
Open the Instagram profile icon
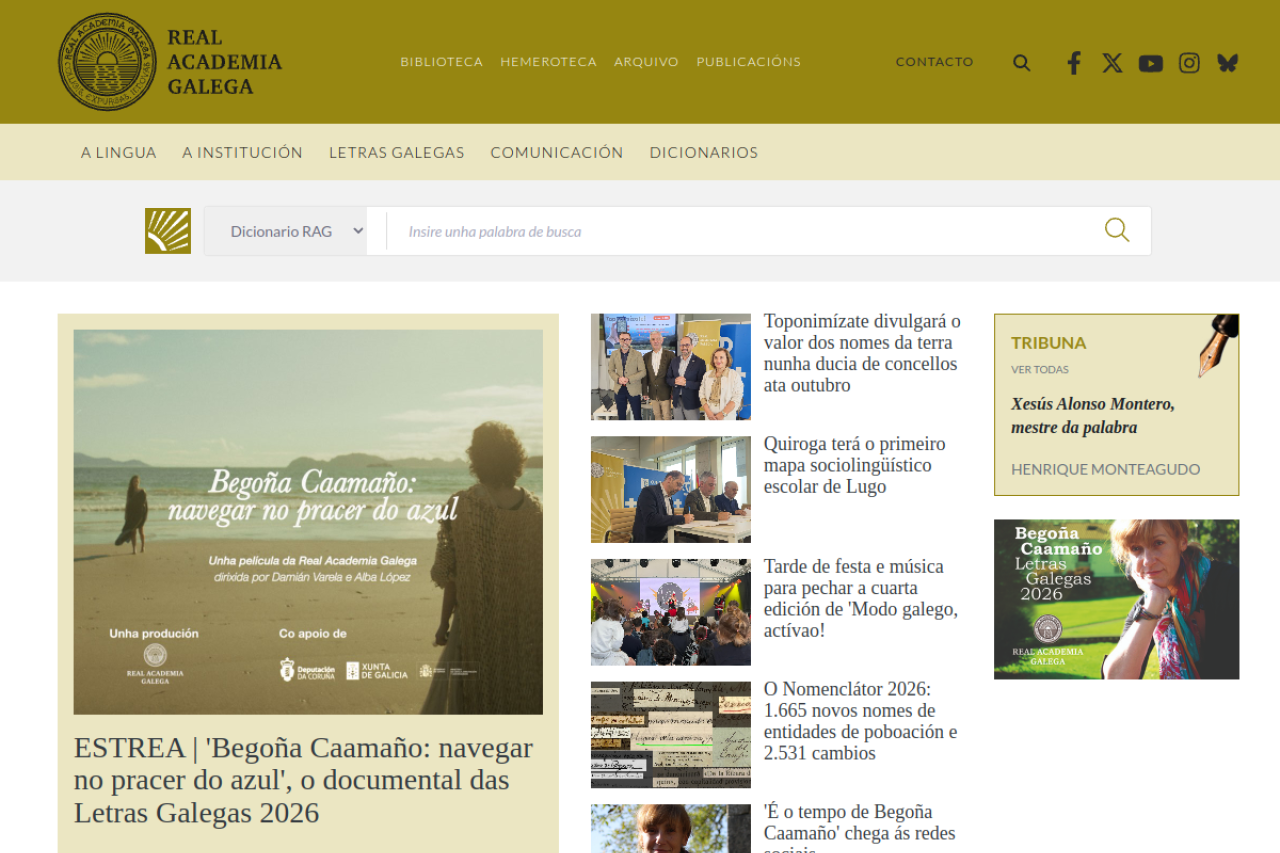point(1189,63)
